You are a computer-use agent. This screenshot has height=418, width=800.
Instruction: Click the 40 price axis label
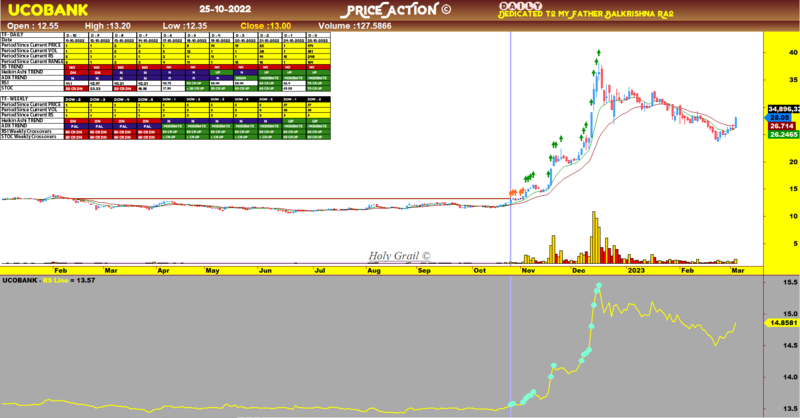coord(793,53)
